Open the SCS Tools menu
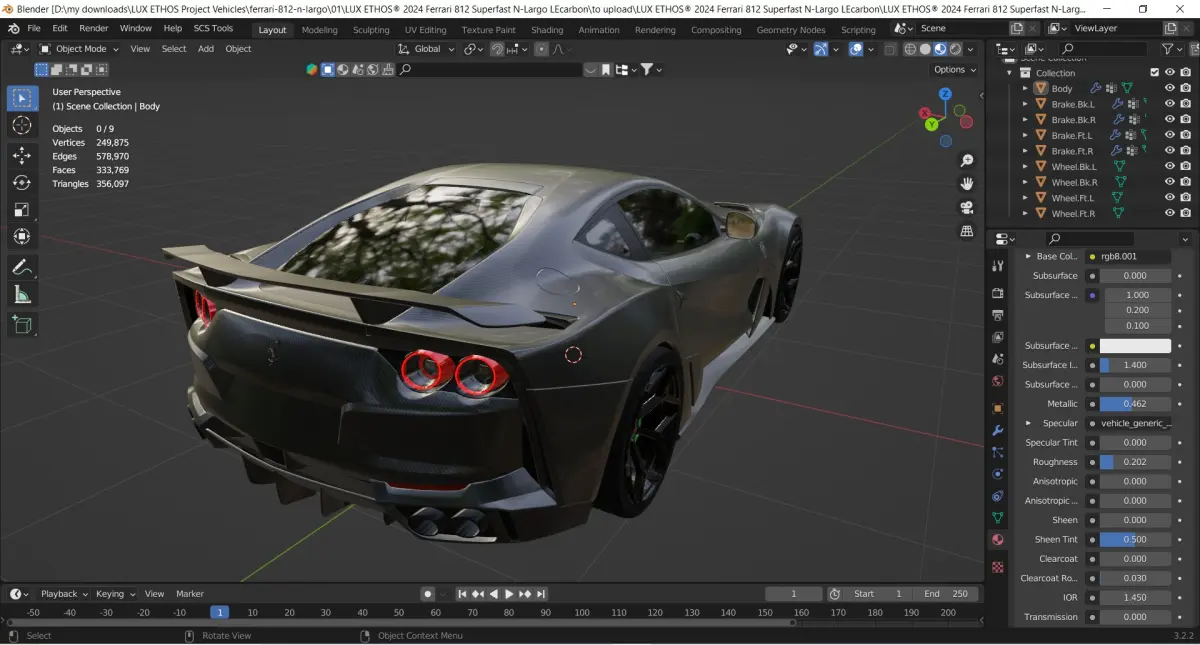 (213, 28)
